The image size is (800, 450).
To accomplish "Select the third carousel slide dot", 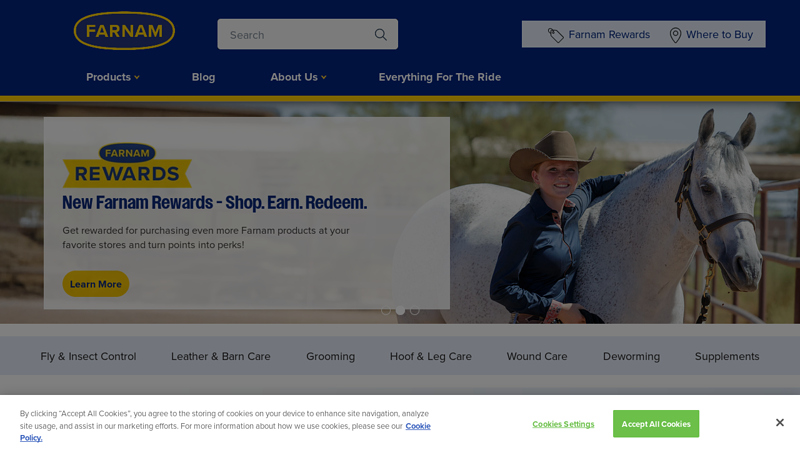I will point(415,310).
